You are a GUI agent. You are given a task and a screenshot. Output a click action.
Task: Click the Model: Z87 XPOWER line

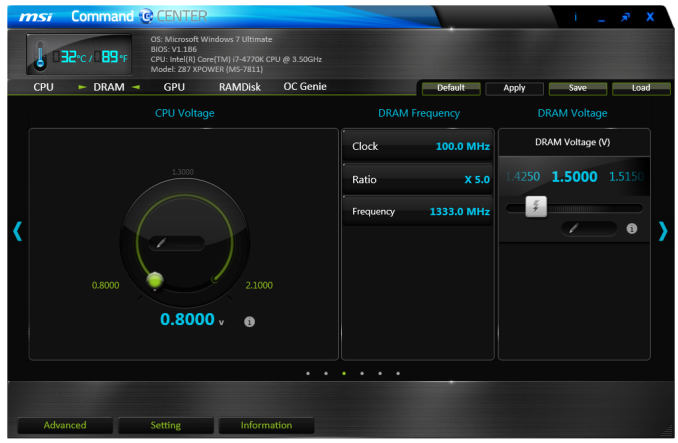207,69
